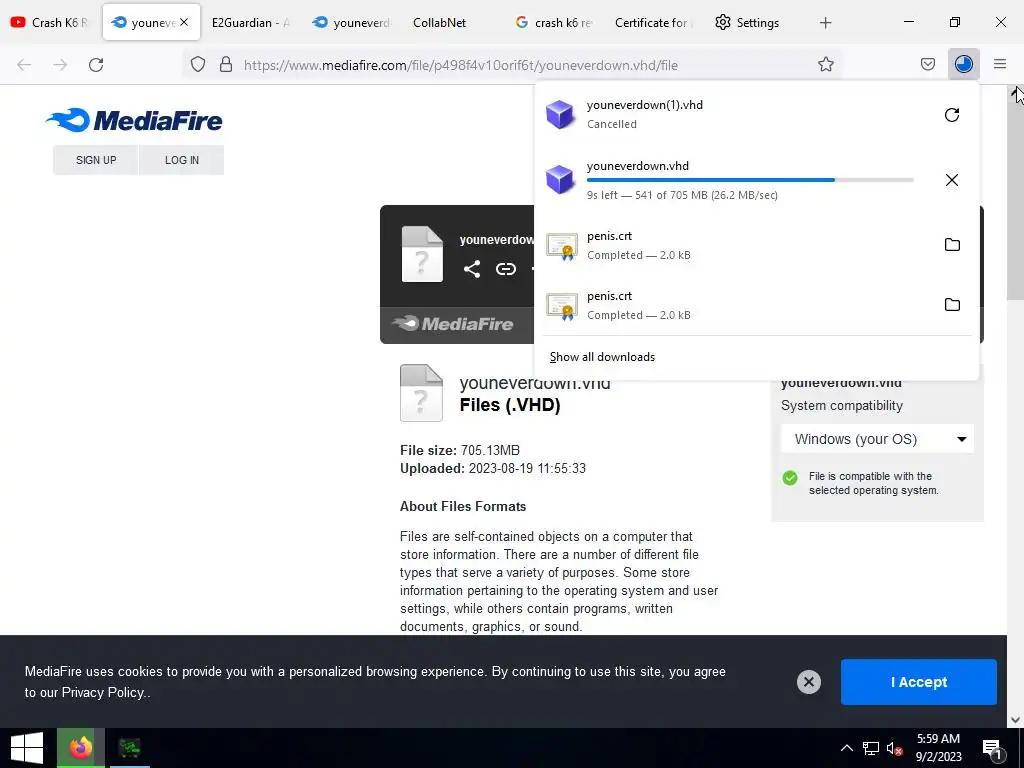Click the second taskbar app icon
This screenshot has width=1024, height=768.
coord(129,748)
